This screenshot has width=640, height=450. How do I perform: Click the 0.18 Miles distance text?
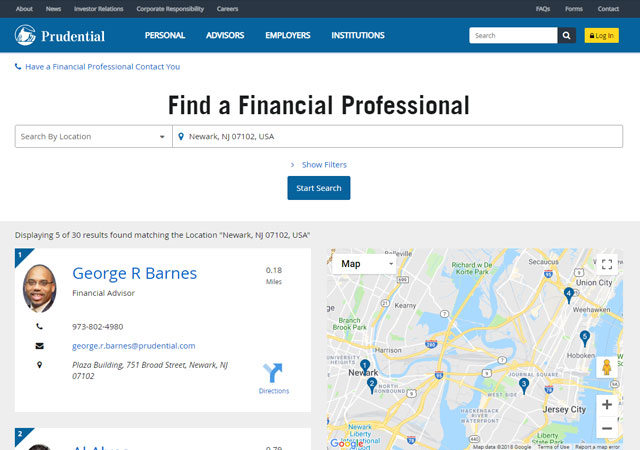click(x=274, y=276)
